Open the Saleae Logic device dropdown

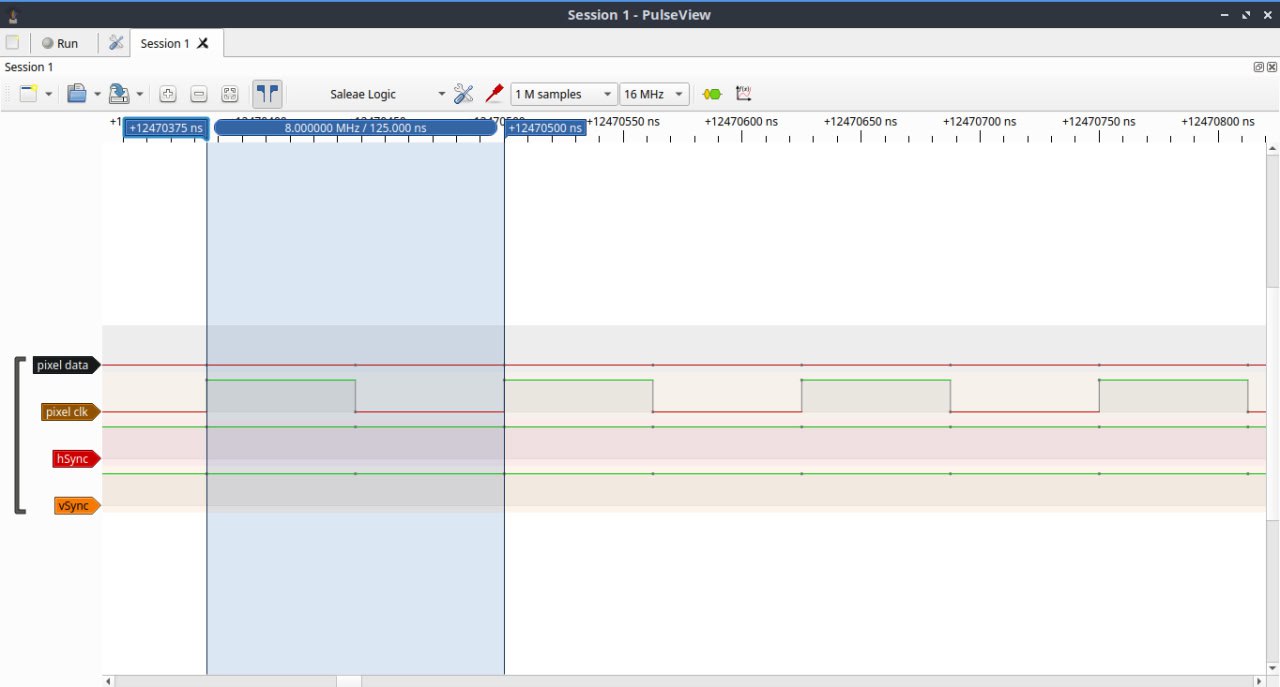[386, 94]
